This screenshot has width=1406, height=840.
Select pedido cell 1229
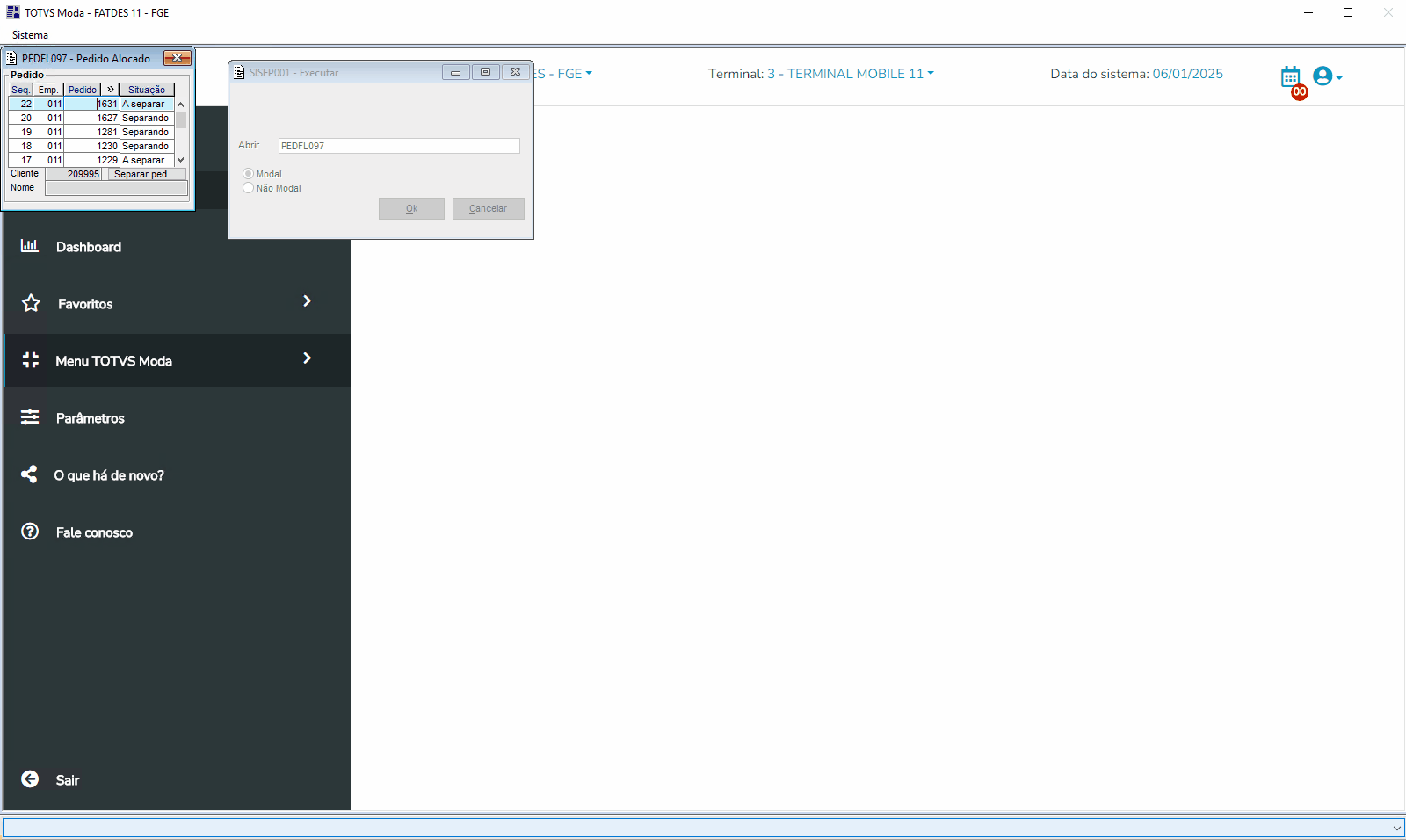(91, 160)
